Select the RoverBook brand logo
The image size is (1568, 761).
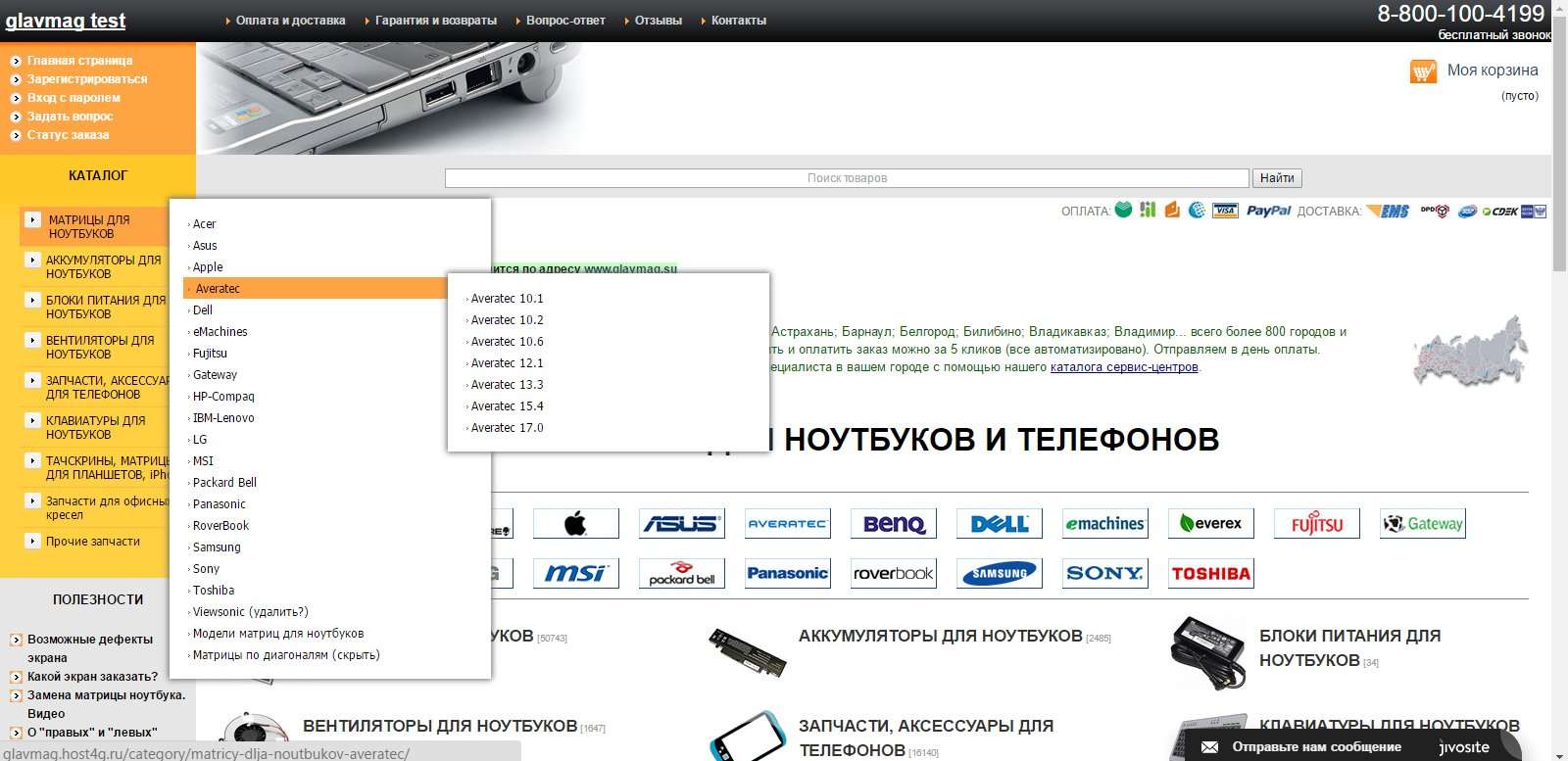coord(894,574)
